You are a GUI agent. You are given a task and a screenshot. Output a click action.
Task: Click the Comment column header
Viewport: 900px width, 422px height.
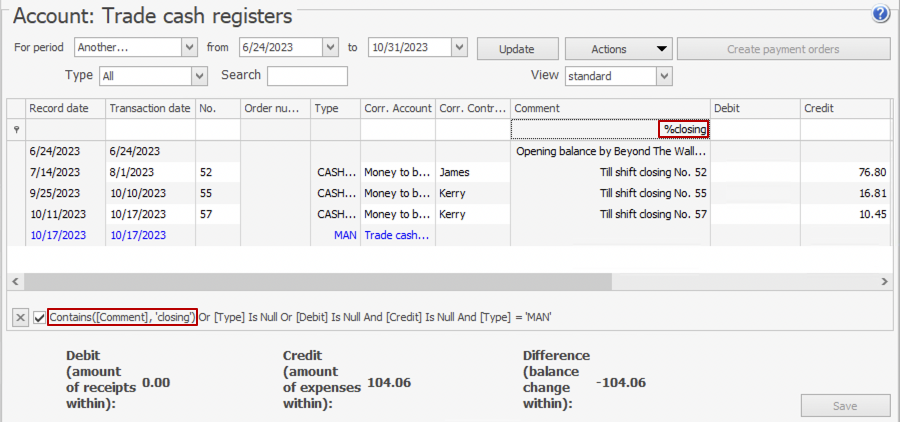(609, 108)
